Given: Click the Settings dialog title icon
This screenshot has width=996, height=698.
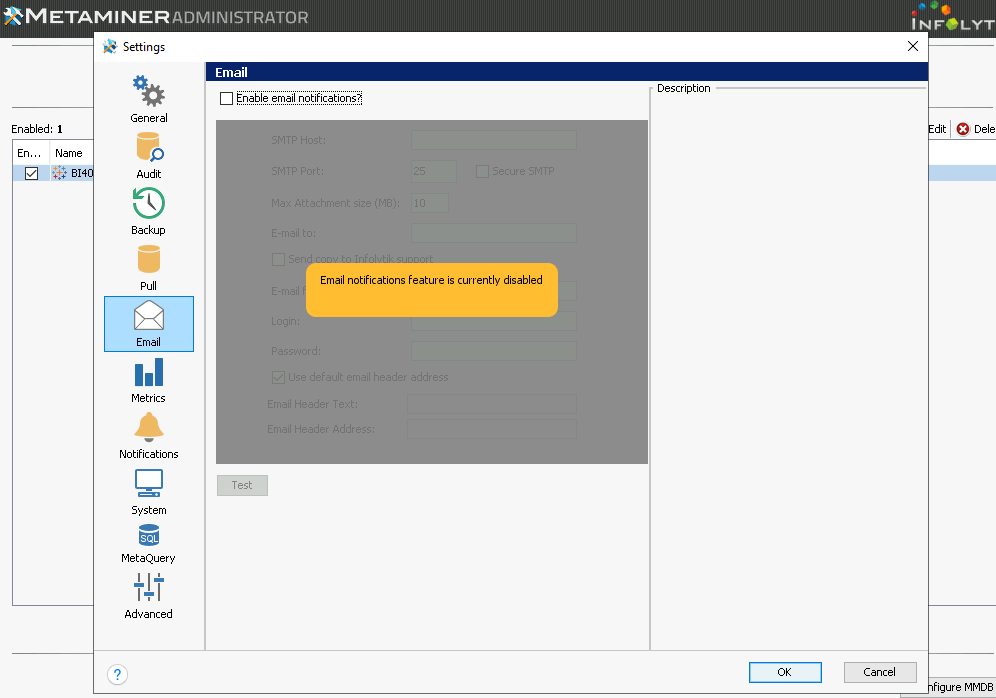Looking at the screenshot, I should pyautogui.click(x=110, y=46).
